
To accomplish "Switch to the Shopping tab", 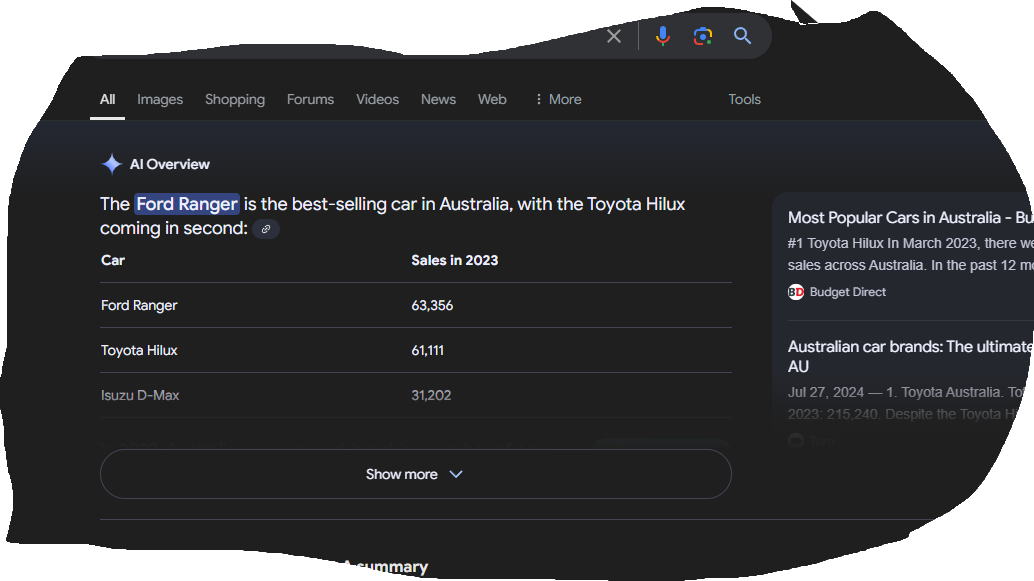I will click(x=235, y=99).
